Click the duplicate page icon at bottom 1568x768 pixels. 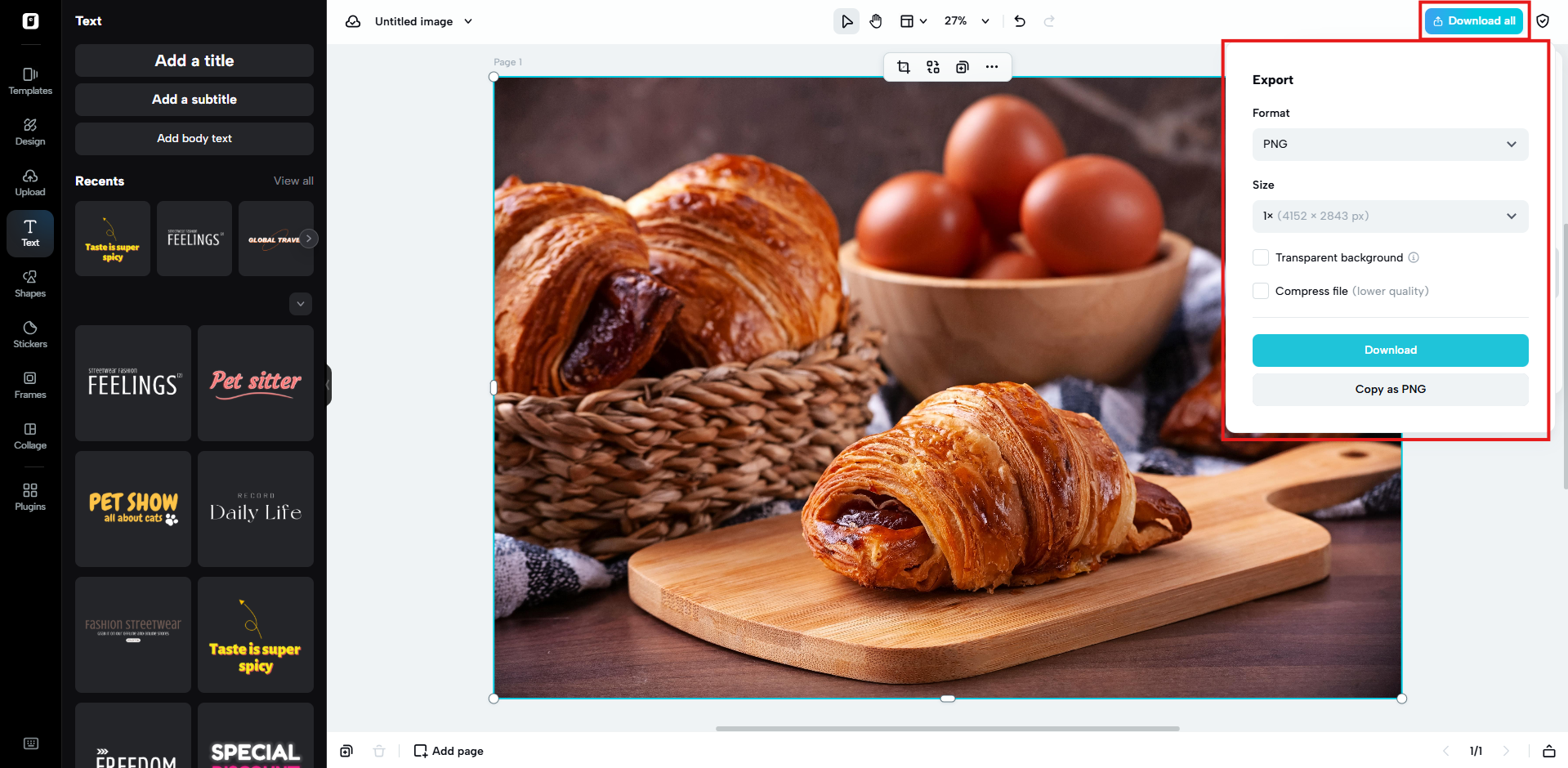click(346, 751)
